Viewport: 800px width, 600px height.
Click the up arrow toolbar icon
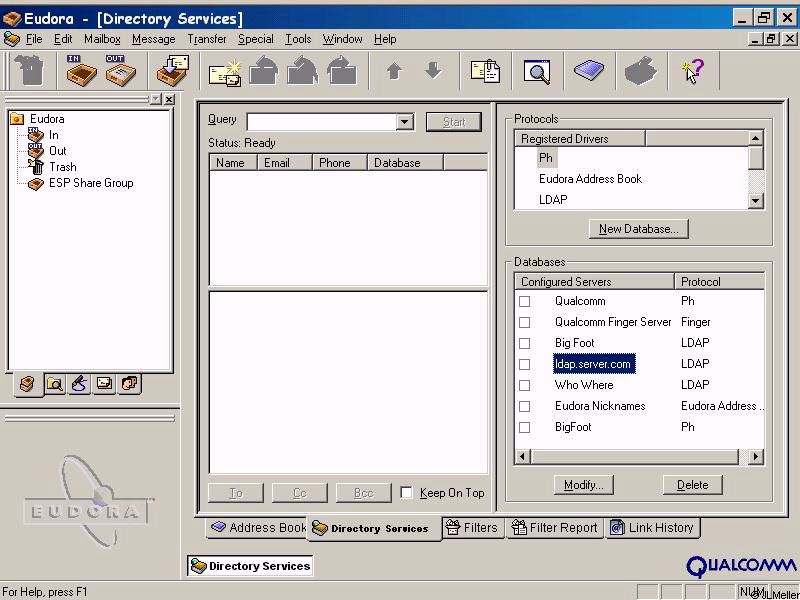click(x=394, y=71)
